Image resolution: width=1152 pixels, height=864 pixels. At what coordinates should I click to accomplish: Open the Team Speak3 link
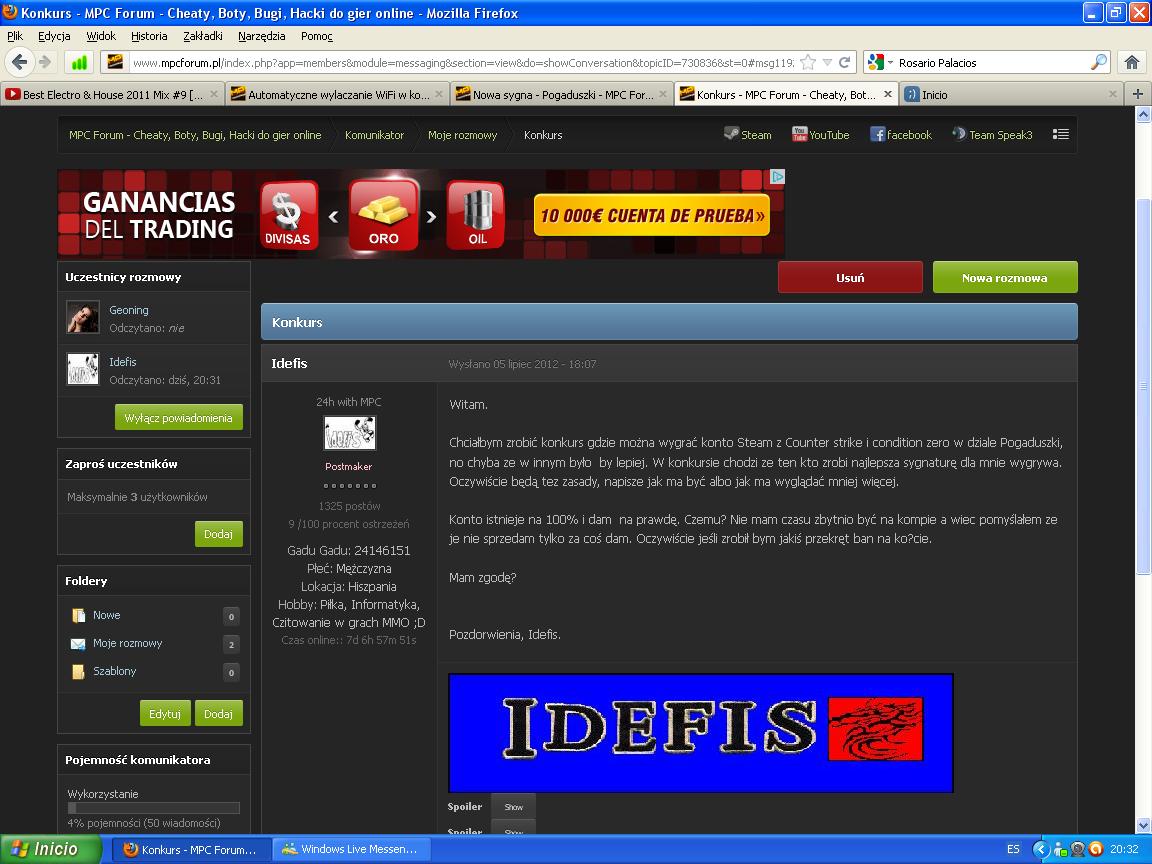(993, 134)
